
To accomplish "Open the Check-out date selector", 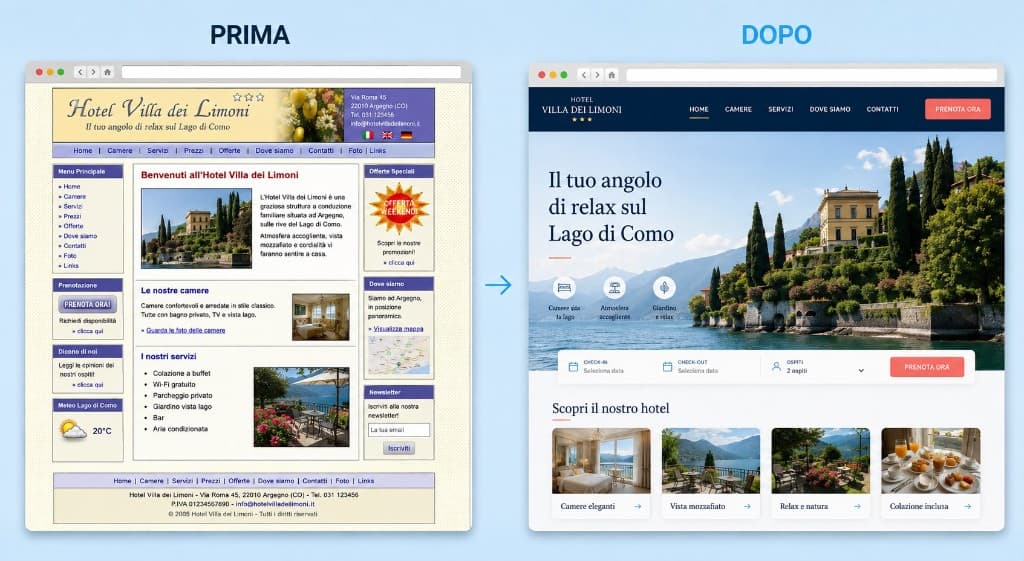I will (x=691, y=366).
